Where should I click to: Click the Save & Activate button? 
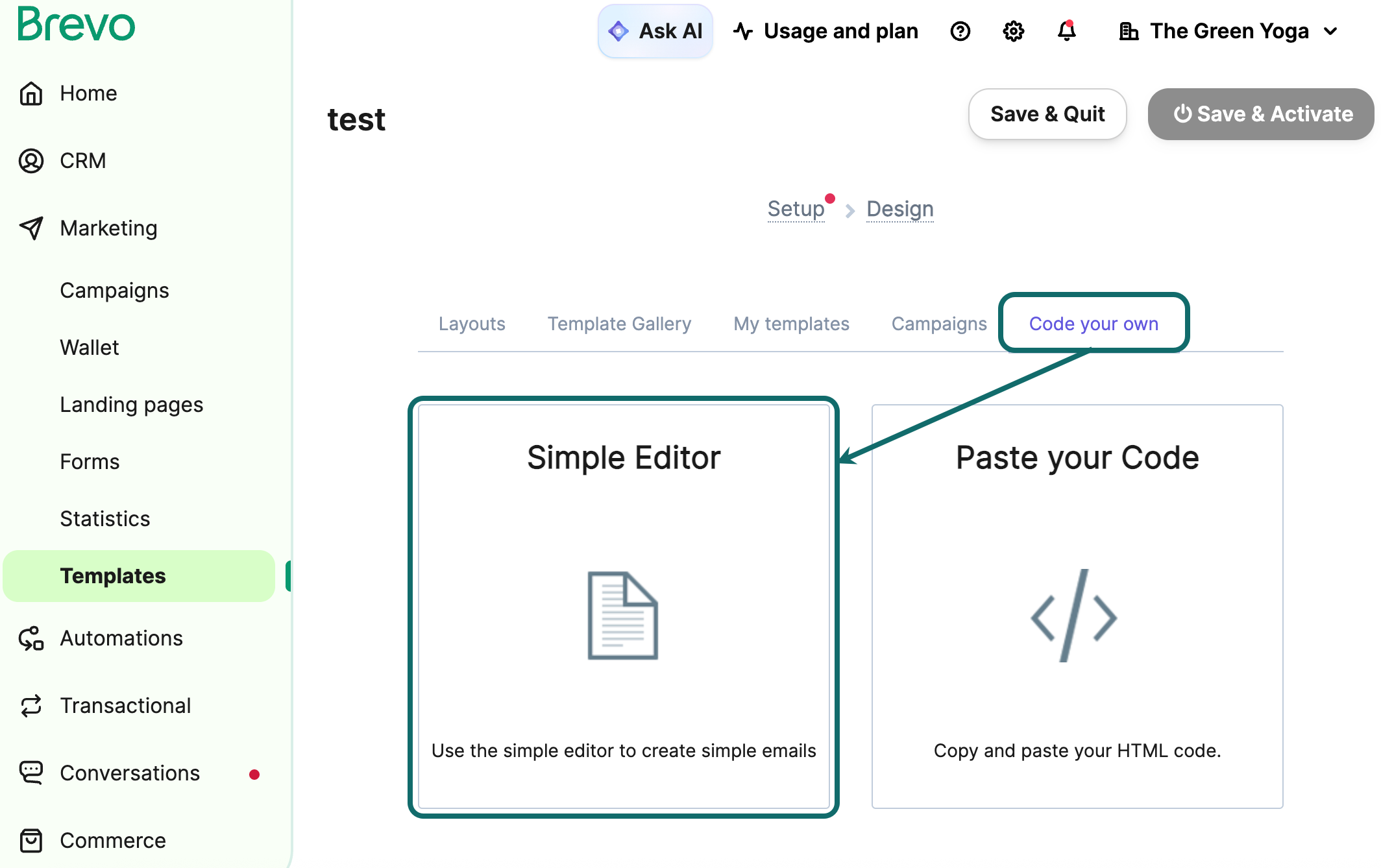click(1260, 114)
